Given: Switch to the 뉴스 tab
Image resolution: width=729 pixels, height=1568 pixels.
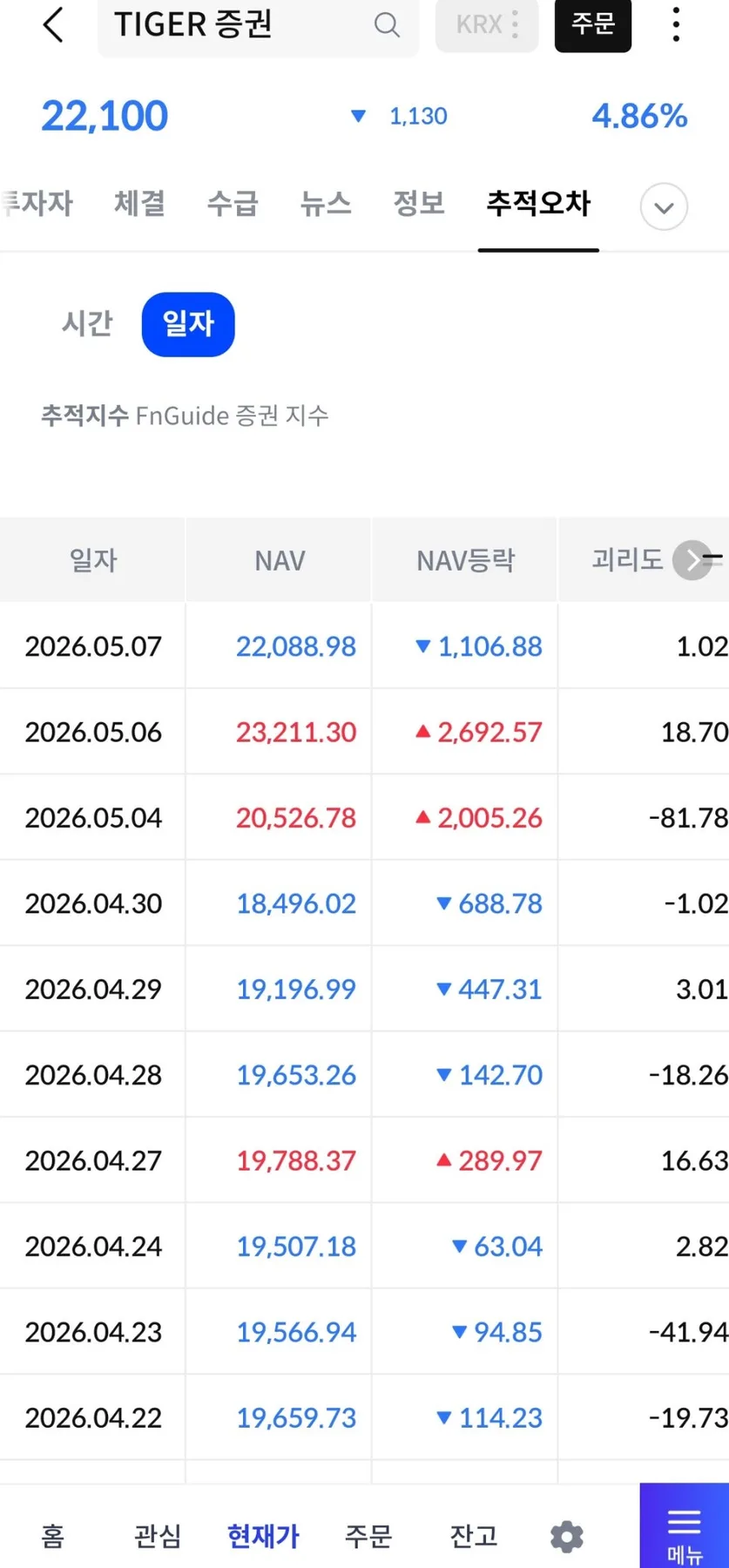Looking at the screenshot, I should point(326,203).
